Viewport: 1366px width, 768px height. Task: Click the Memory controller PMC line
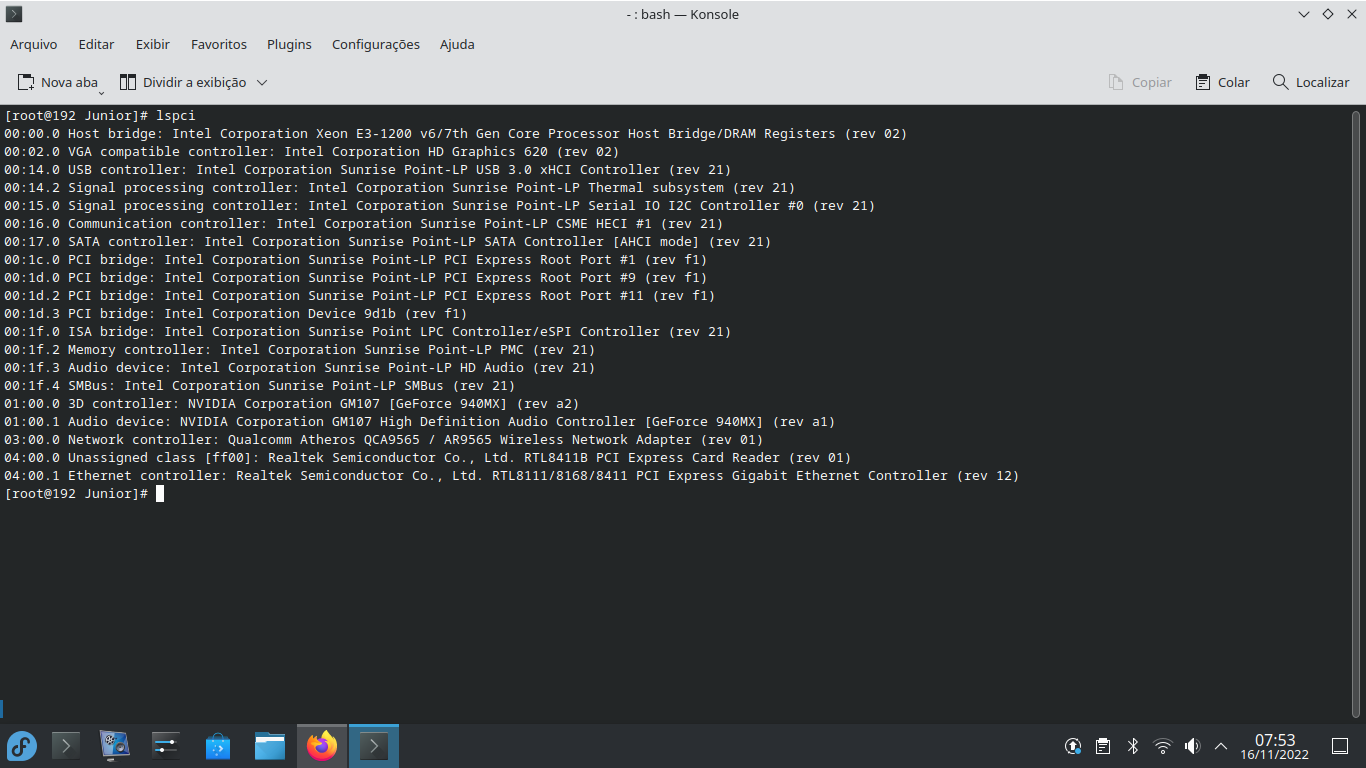(300, 350)
